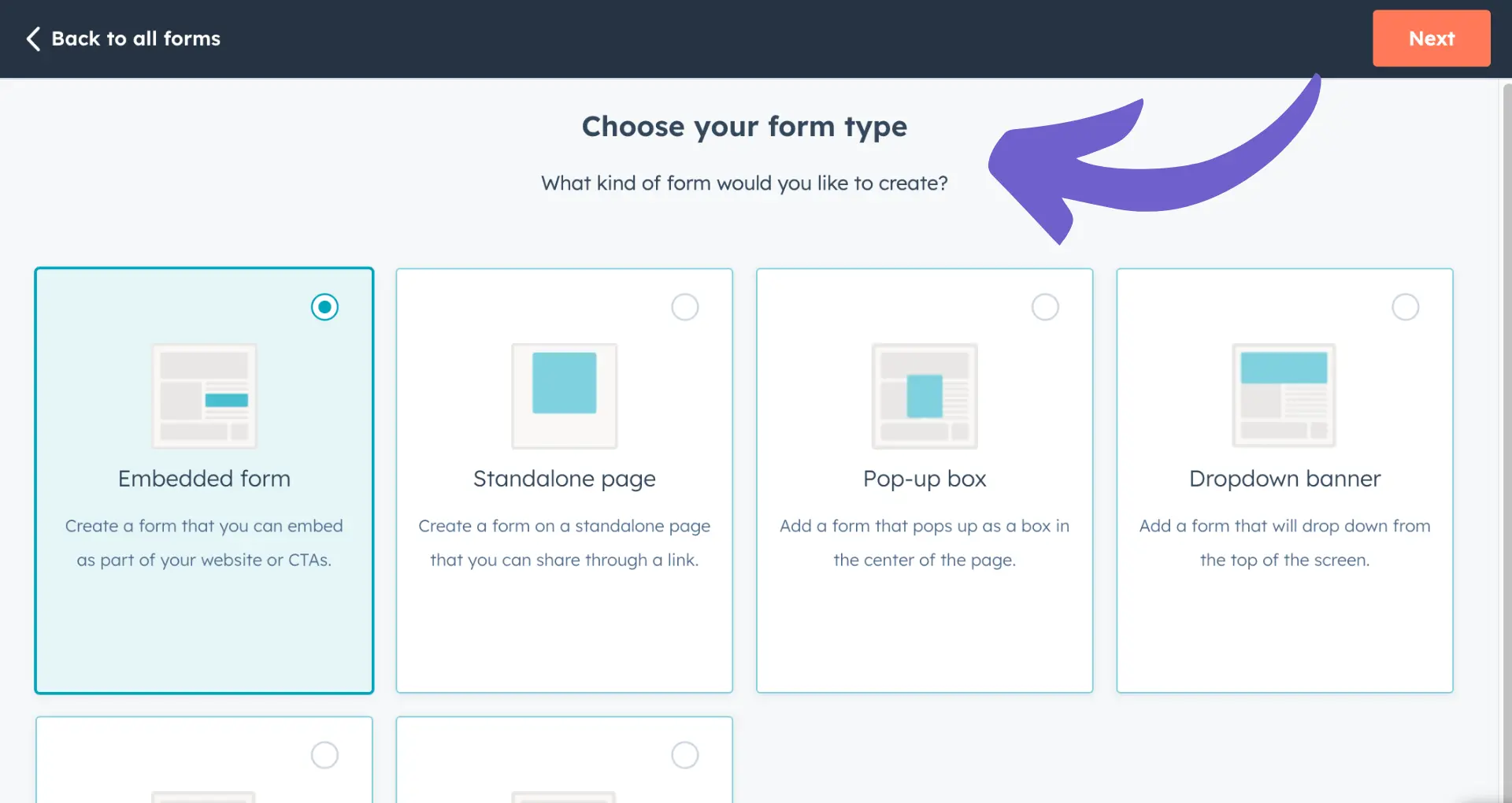Click the "Standalone page" title text
The image size is (1512, 803).
coord(565,479)
